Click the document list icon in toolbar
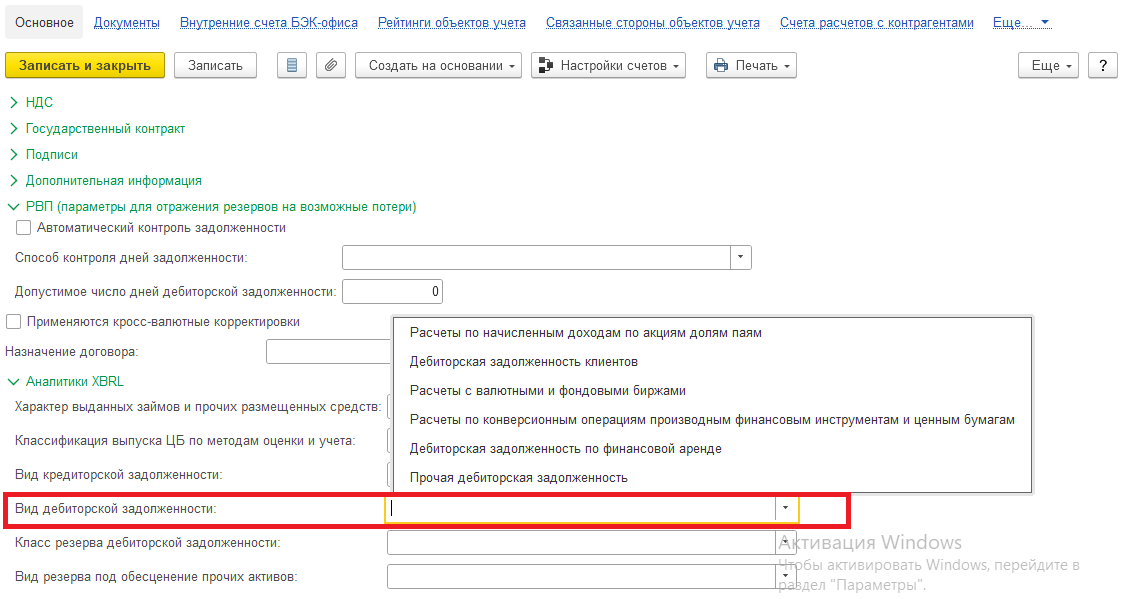Viewport: 1121px width, 599px height. [292, 65]
